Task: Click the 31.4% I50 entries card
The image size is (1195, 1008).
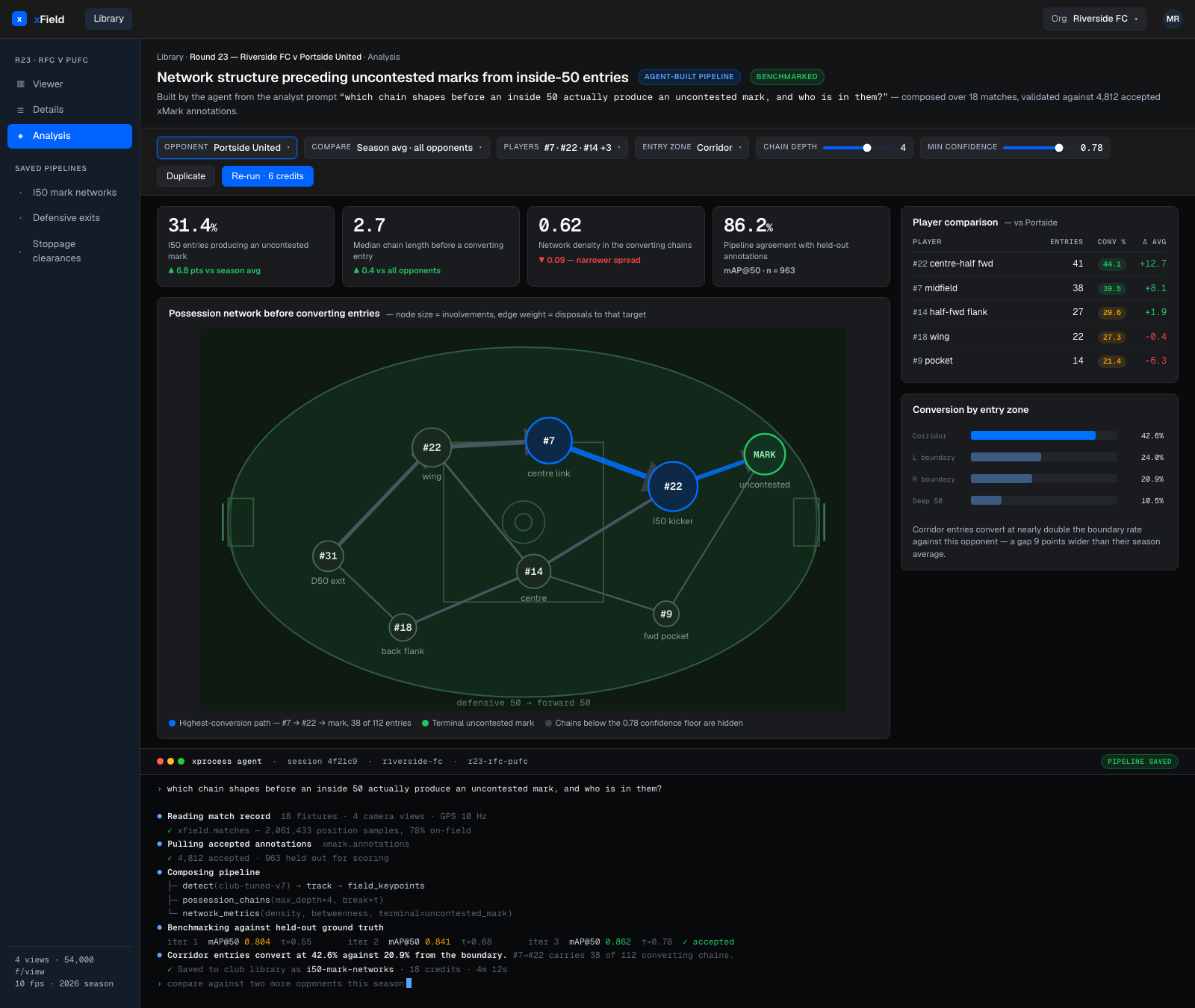Action: [246, 246]
